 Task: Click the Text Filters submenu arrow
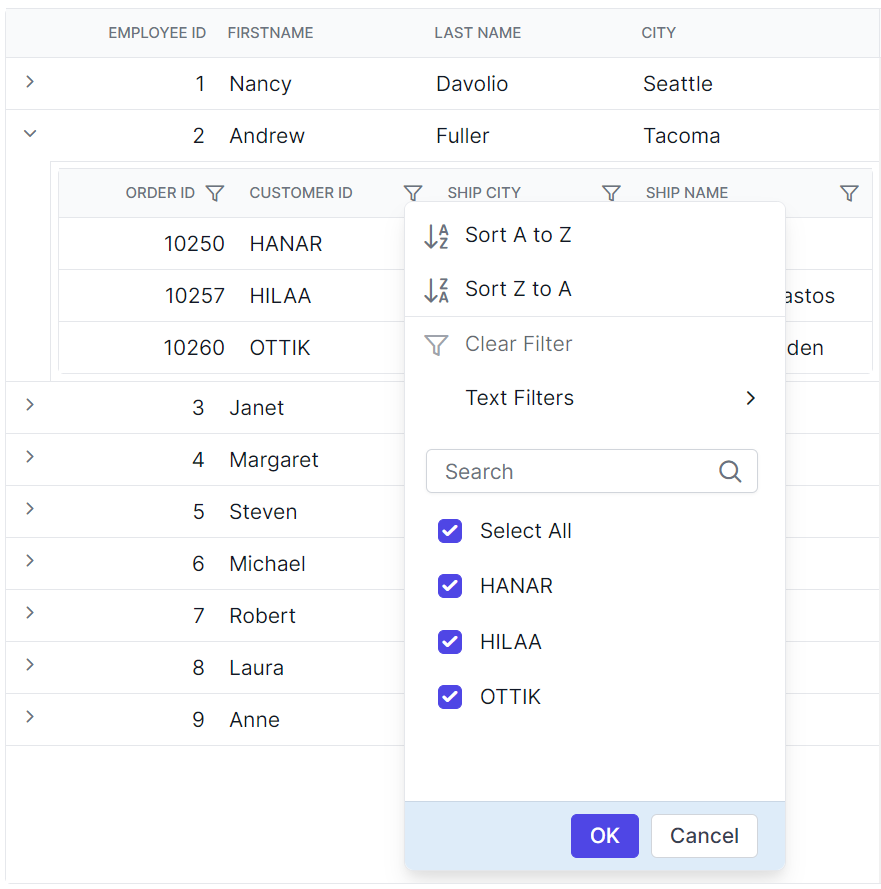(x=751, y=399)
